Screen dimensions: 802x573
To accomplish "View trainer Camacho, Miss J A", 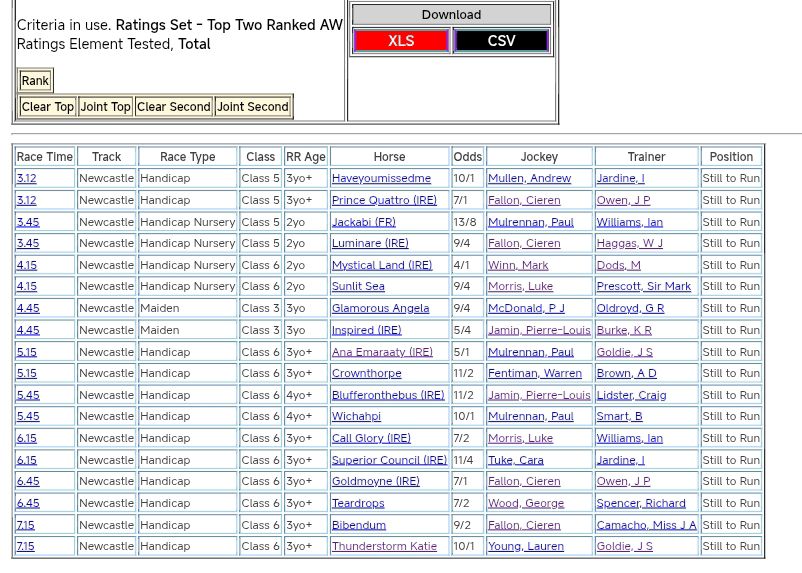I will (x=646, y=525).
